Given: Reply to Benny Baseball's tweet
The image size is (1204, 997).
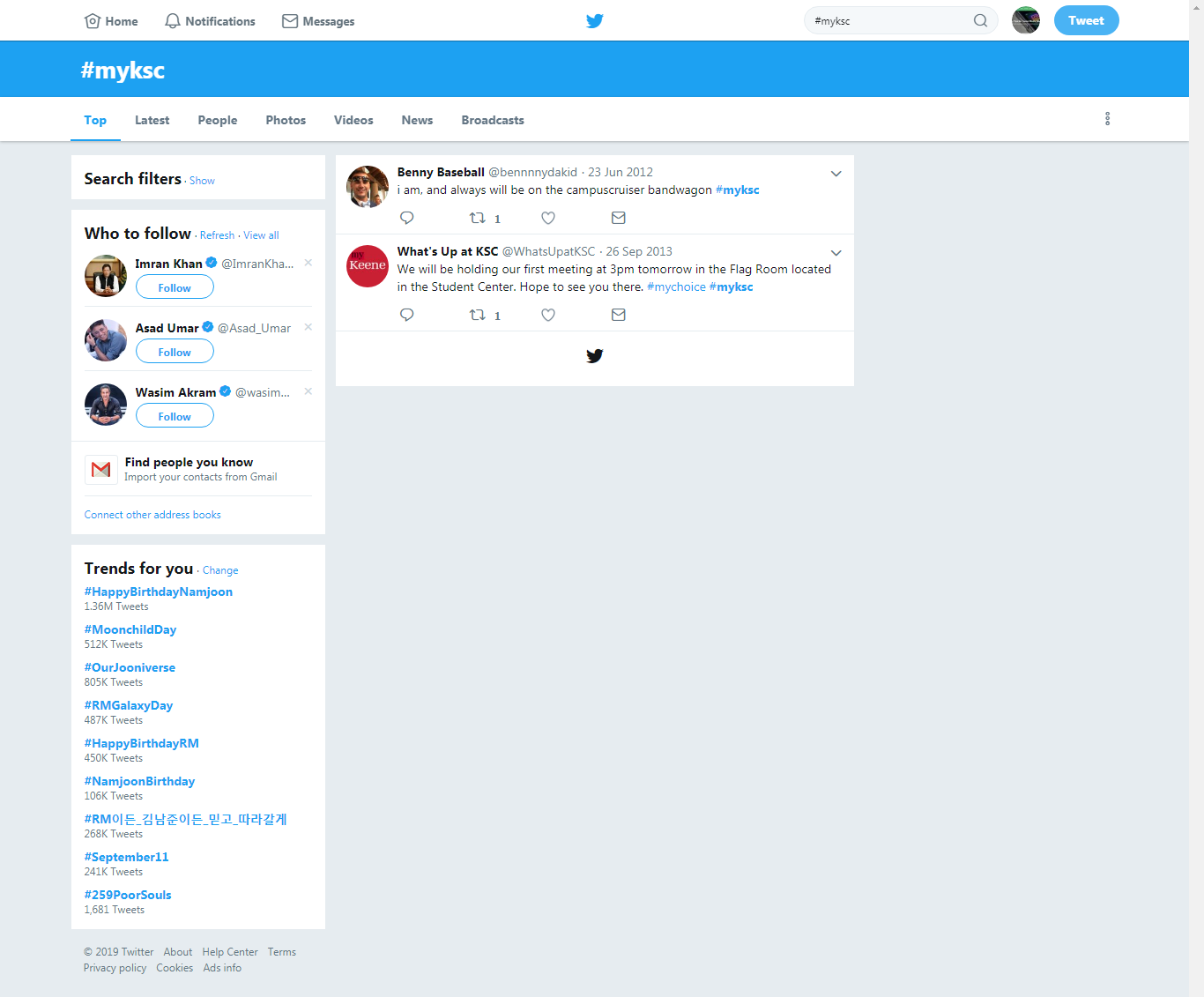Looking at the screenshot, I should coord(407,218).
